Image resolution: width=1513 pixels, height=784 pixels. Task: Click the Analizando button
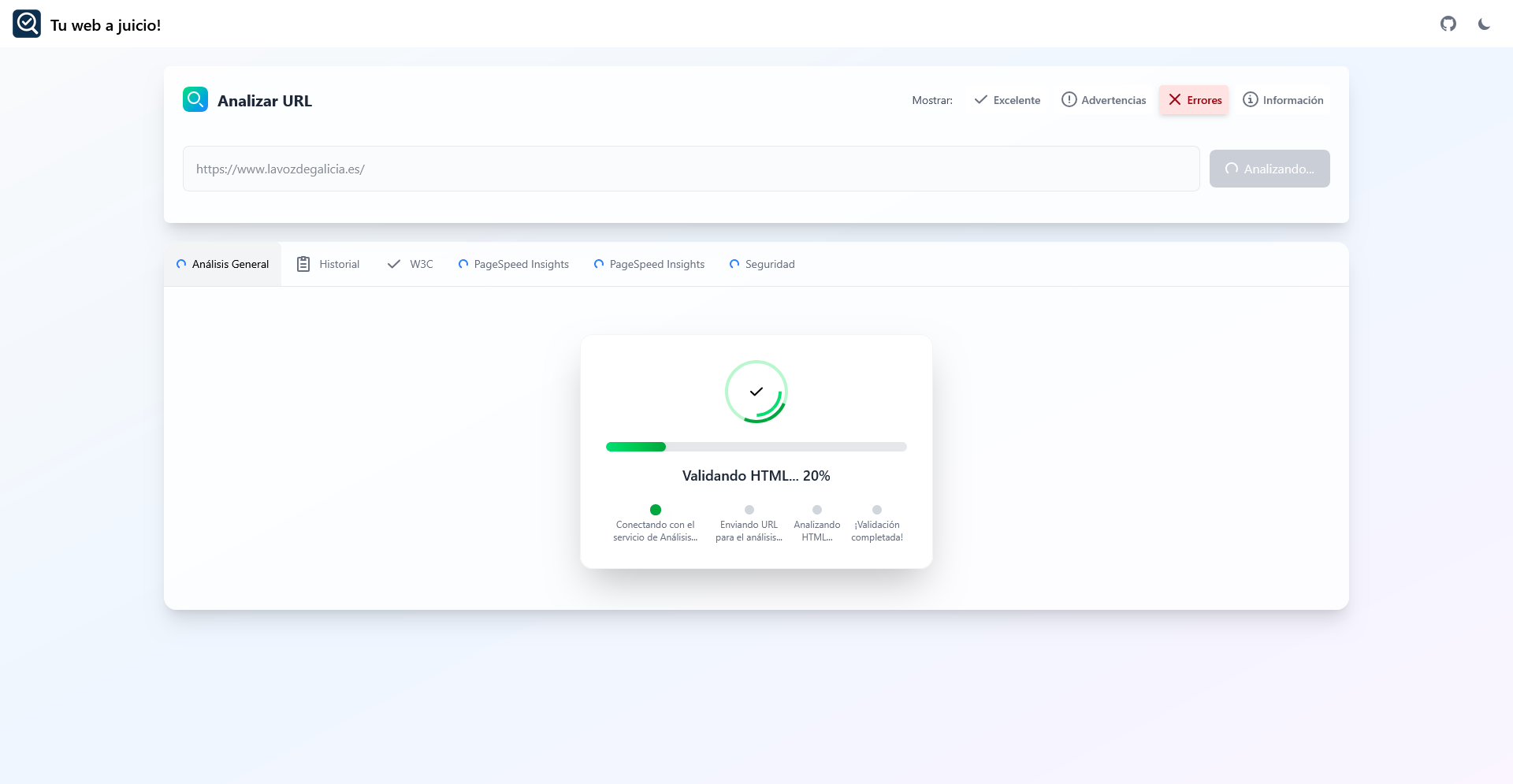click(x=1270, y=169)
